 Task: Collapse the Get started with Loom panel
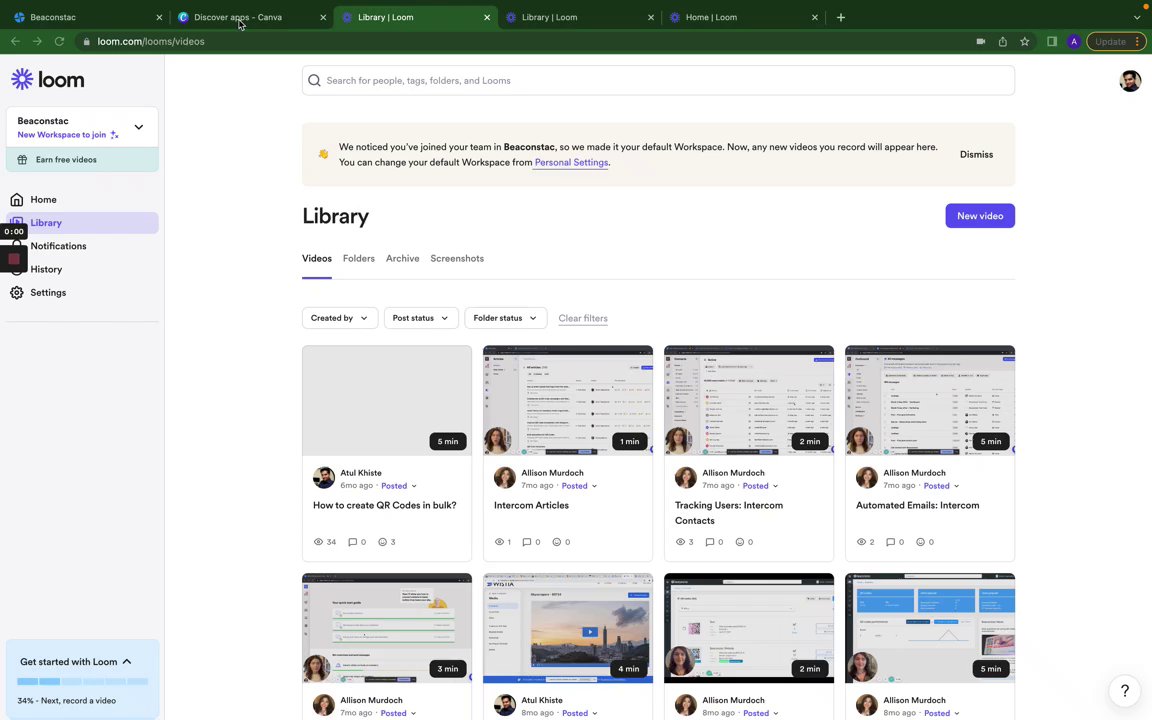(127, 661)
